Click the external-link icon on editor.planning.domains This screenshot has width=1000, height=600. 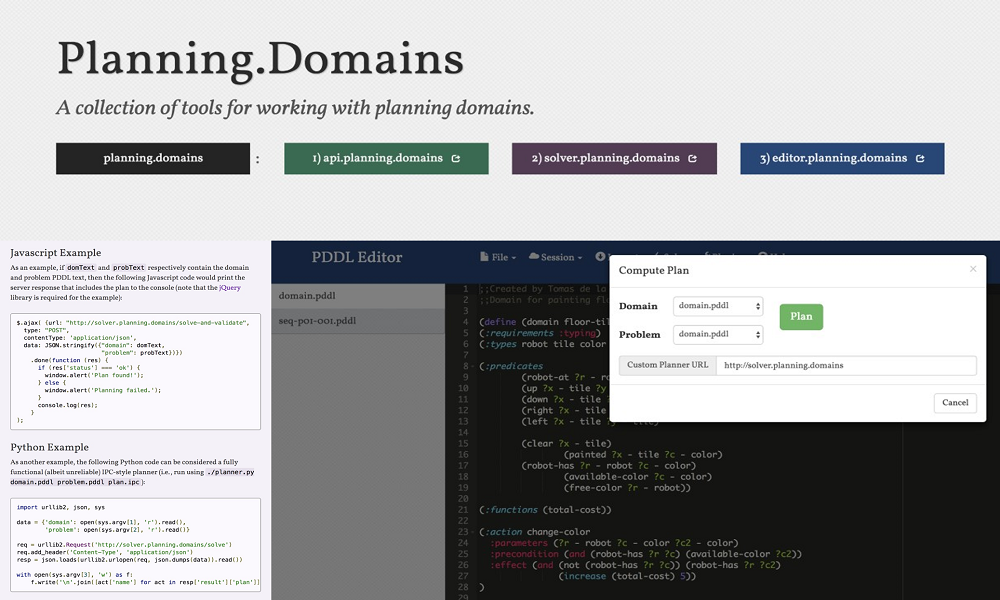tap(920, 158)
